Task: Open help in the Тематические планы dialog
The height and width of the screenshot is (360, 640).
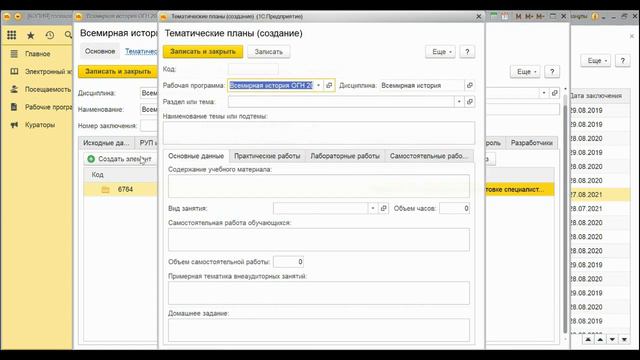Action: [x=467, y=52]
